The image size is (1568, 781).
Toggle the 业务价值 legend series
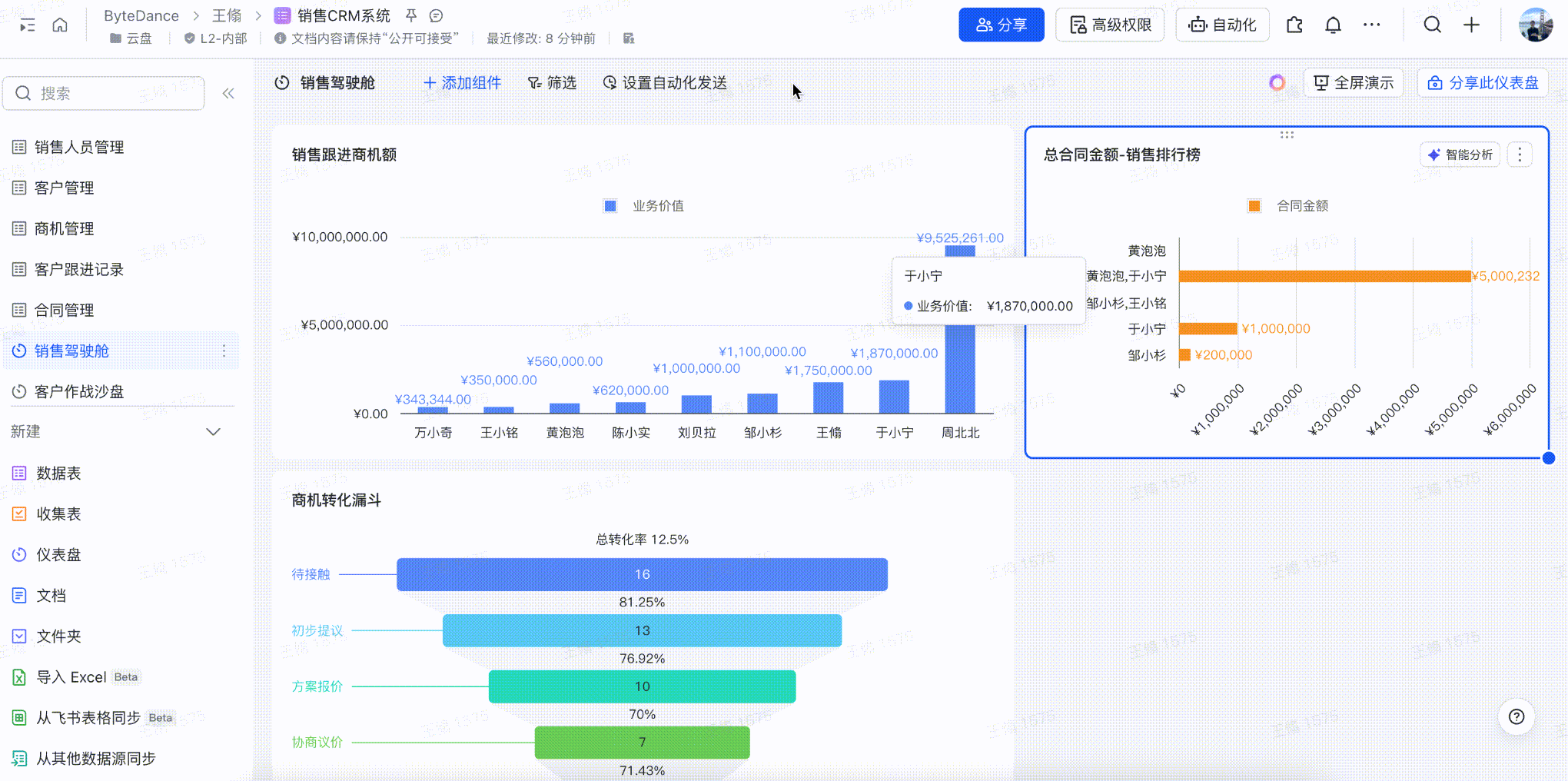pyautogui.click(x=644, y=206)
